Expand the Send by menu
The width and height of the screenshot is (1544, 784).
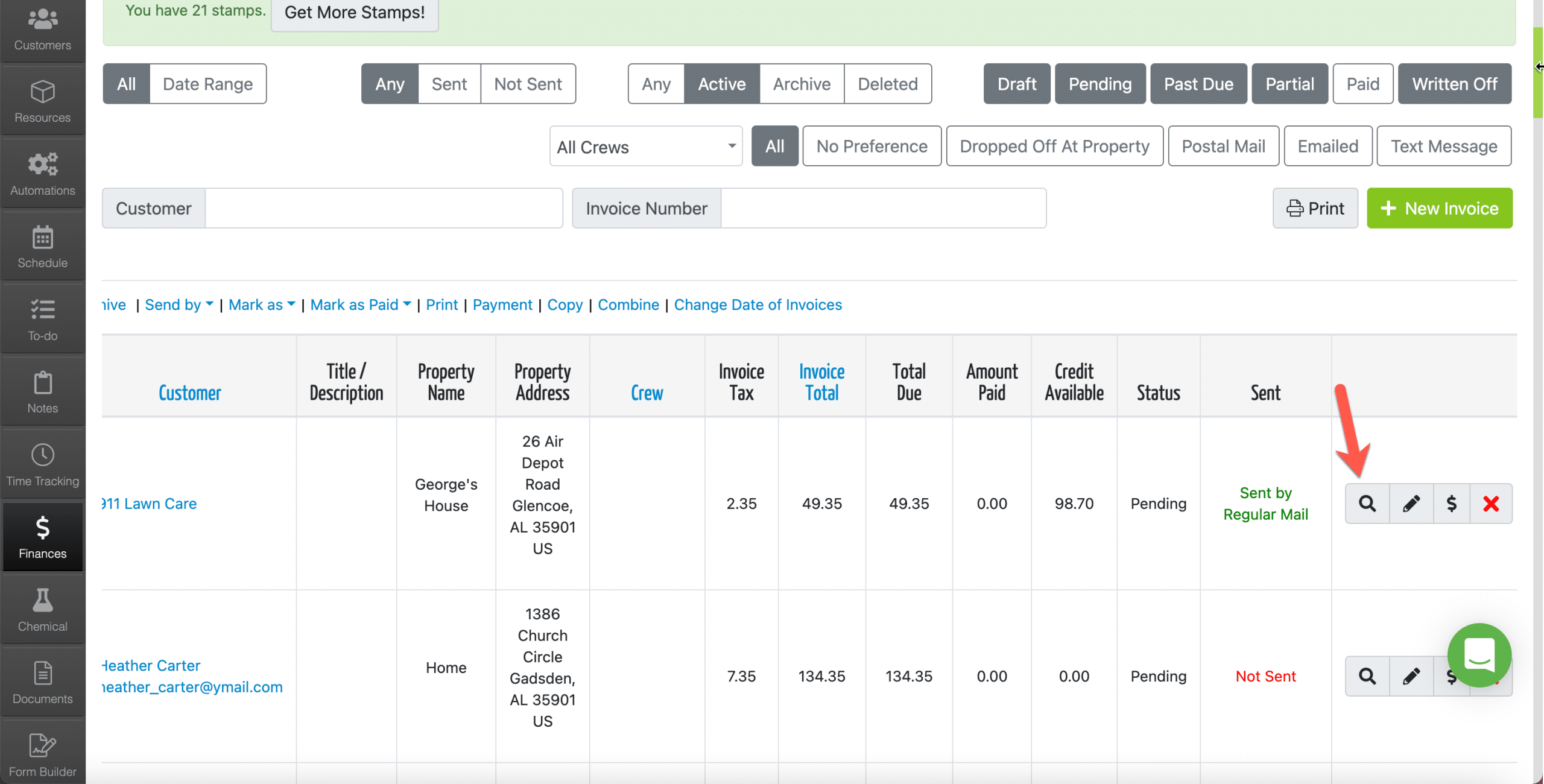[x=179, y=305]
